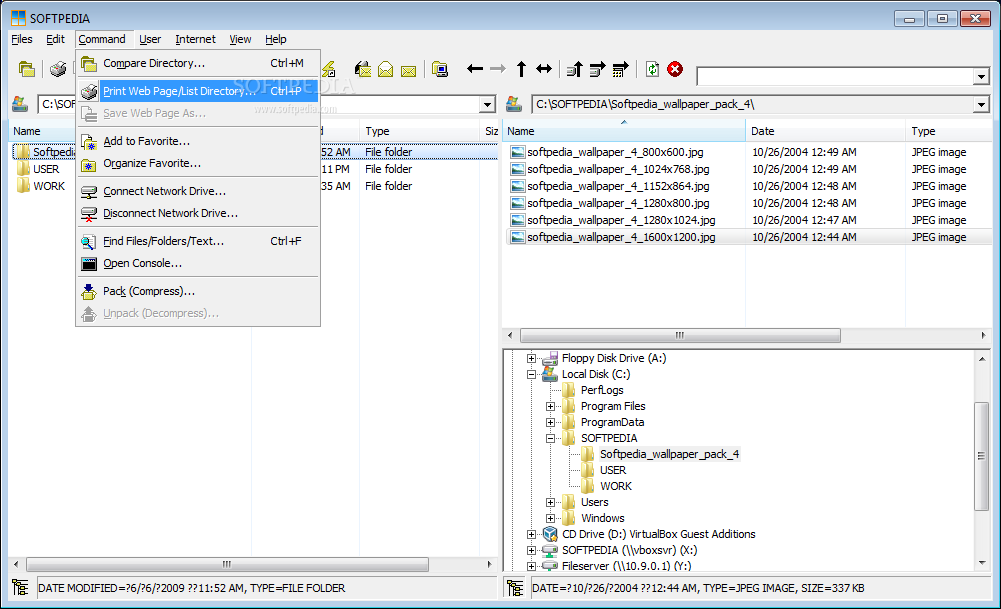Click the left status bar tree icon
The width and height of the screenshot is (1001, 609).
(x=20, y=587)
